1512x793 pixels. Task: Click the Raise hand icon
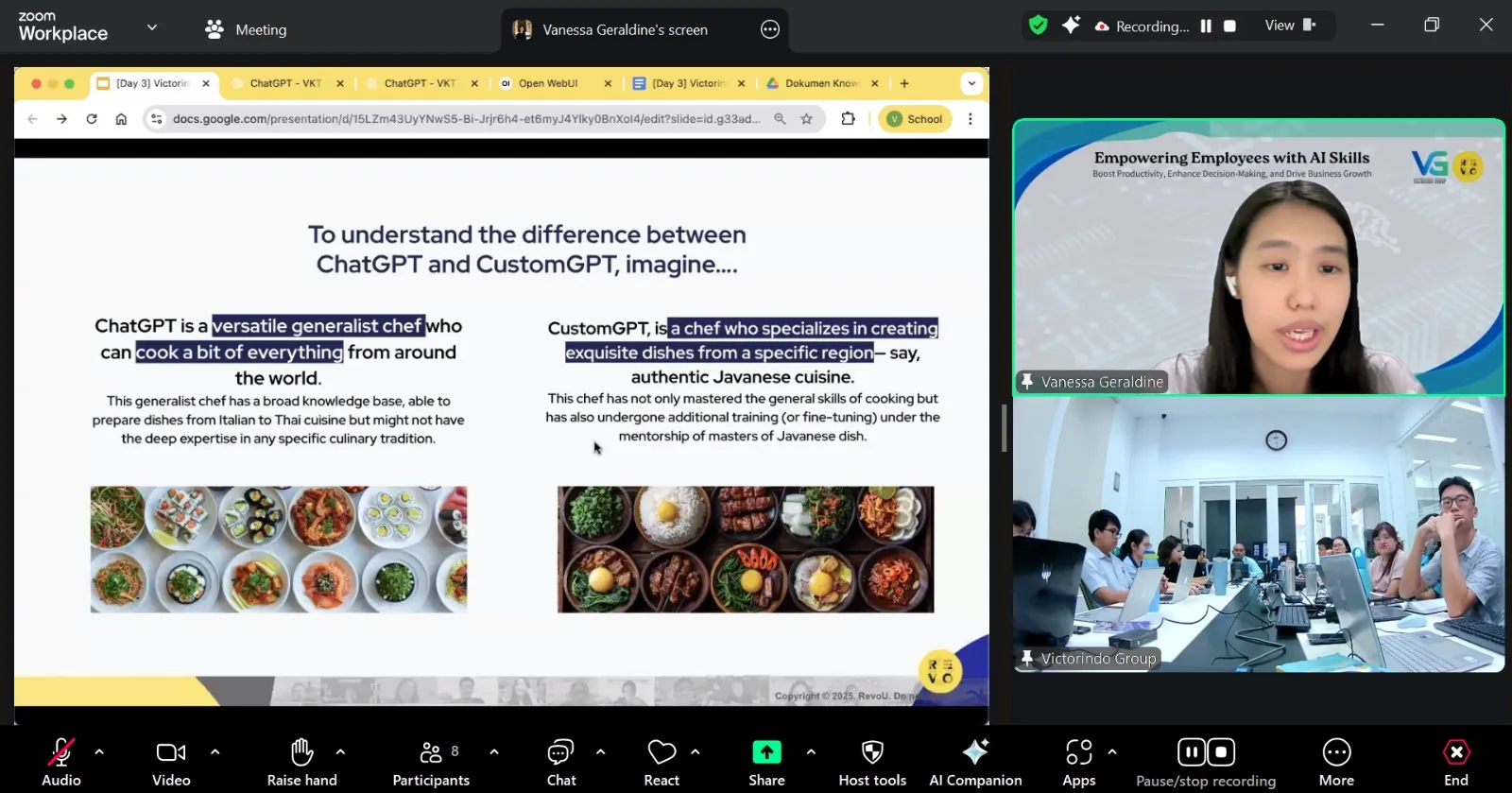click(301, 752)
